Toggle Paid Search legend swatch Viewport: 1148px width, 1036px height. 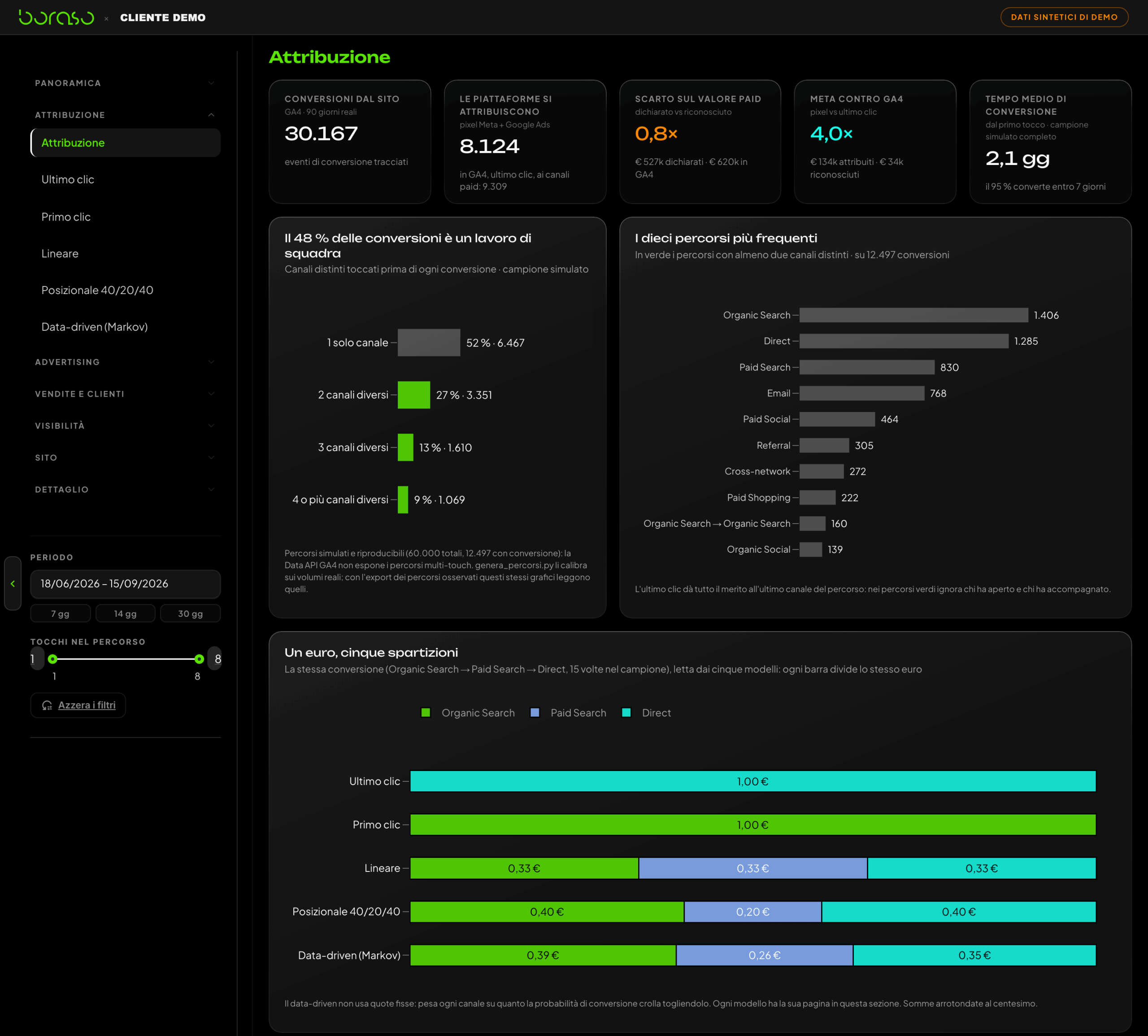coord(535,713)
